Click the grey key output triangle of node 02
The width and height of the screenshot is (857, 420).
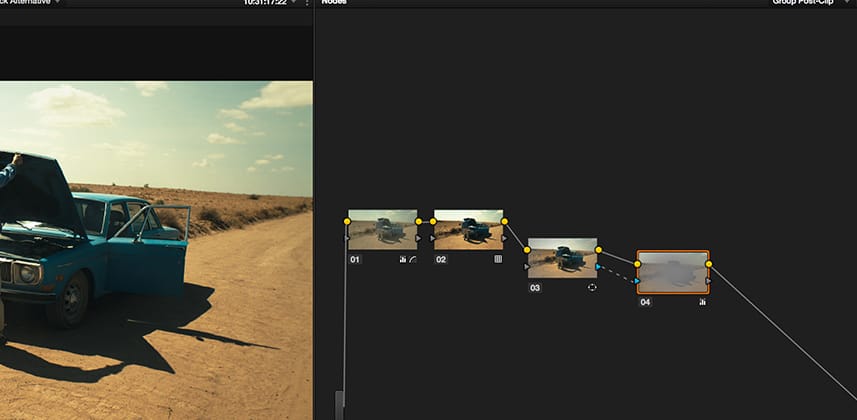[x=504, y=238]
